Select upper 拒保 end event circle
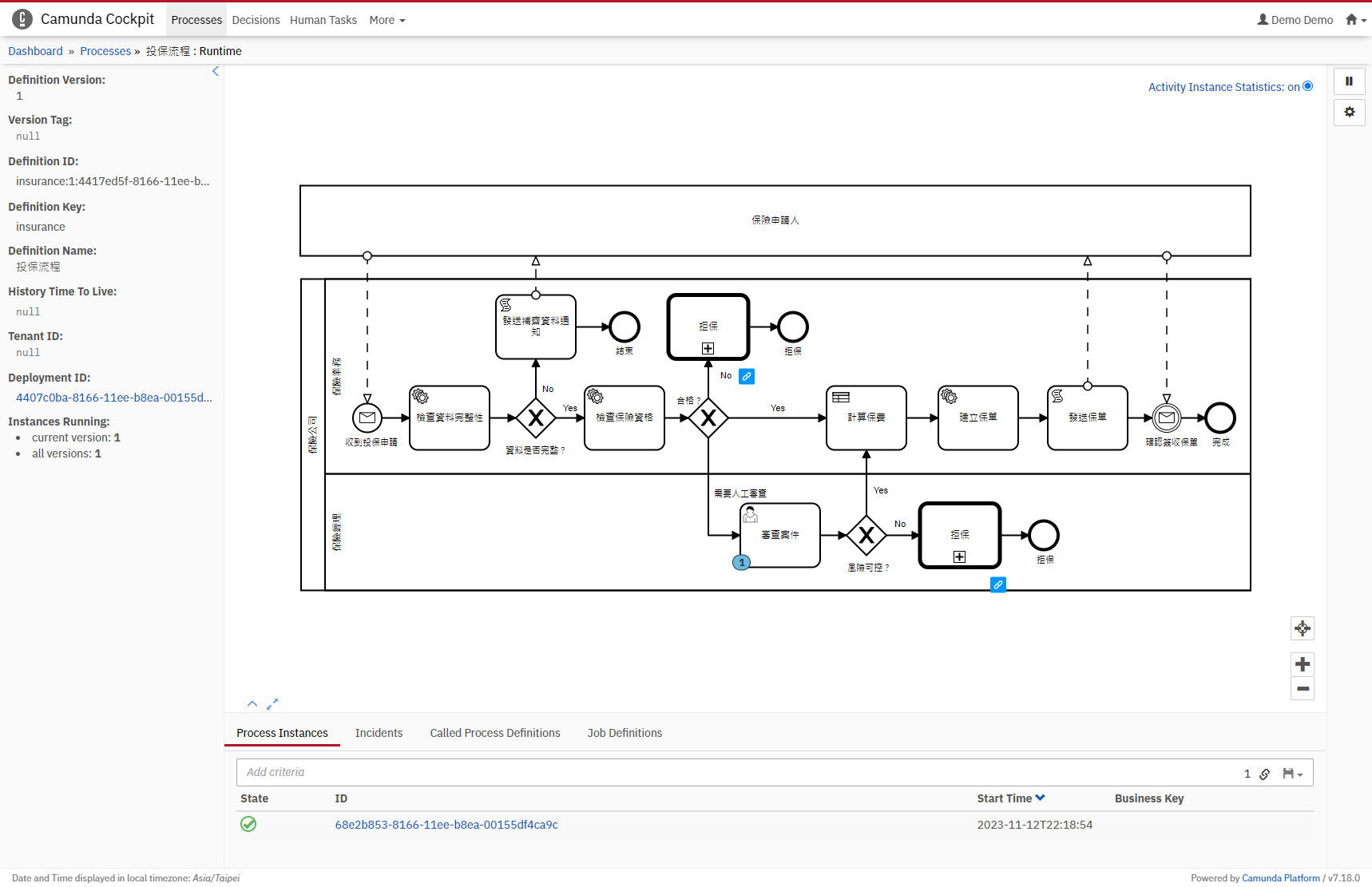The height and width of the screenshot is (887, 1372). [793, 327]
